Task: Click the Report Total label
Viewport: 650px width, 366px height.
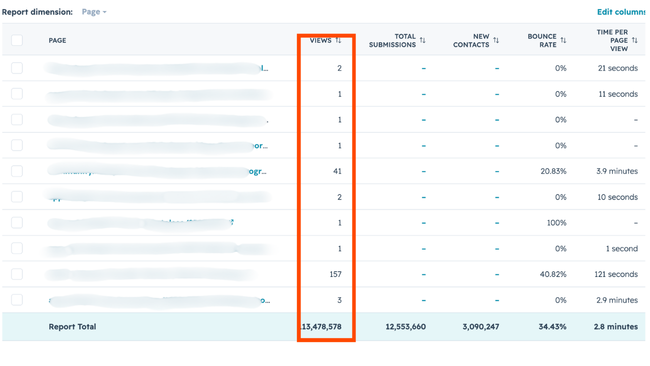Action: [72, 327]
